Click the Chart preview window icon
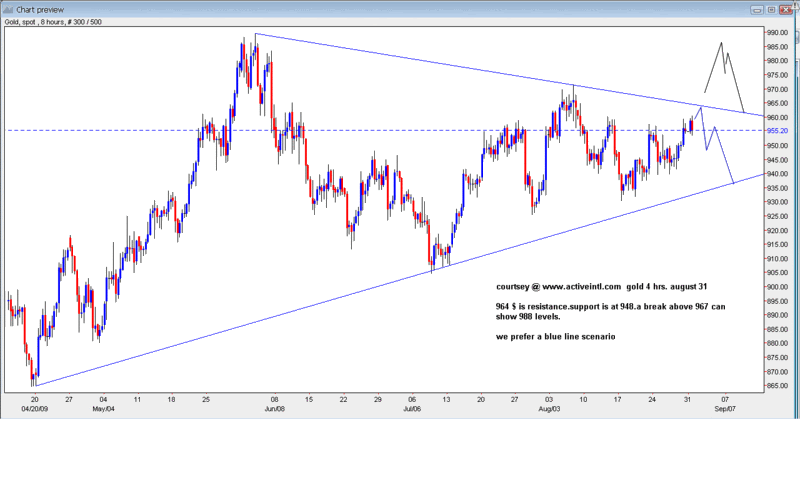Image resolution: width=800 pixels, height=500 pixels. coord(9,8)
